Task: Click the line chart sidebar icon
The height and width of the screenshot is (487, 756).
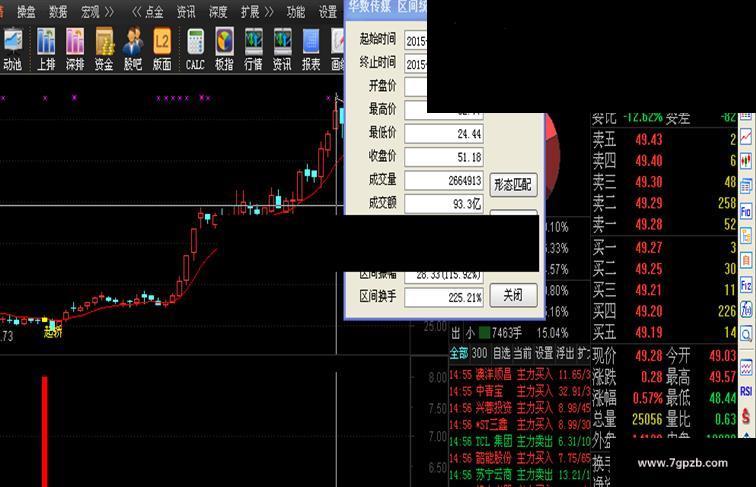Action: tap(746, 136)
